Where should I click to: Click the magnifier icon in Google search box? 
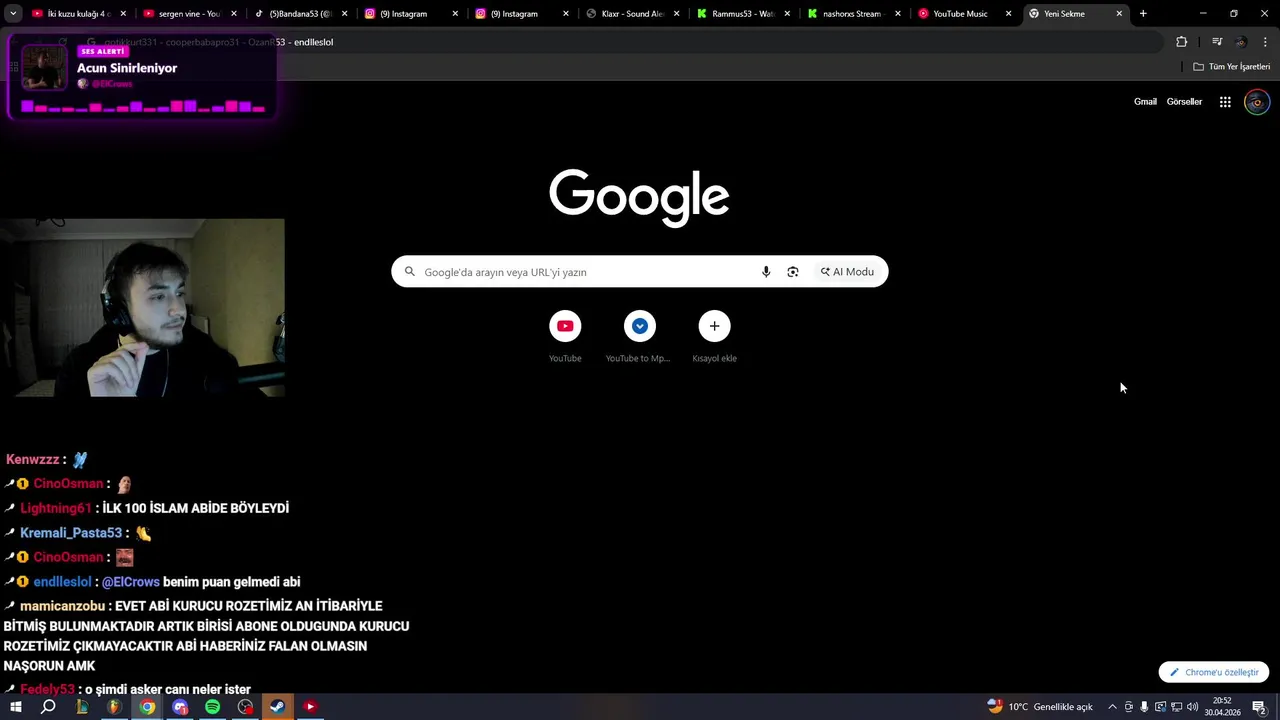point(410,272)
